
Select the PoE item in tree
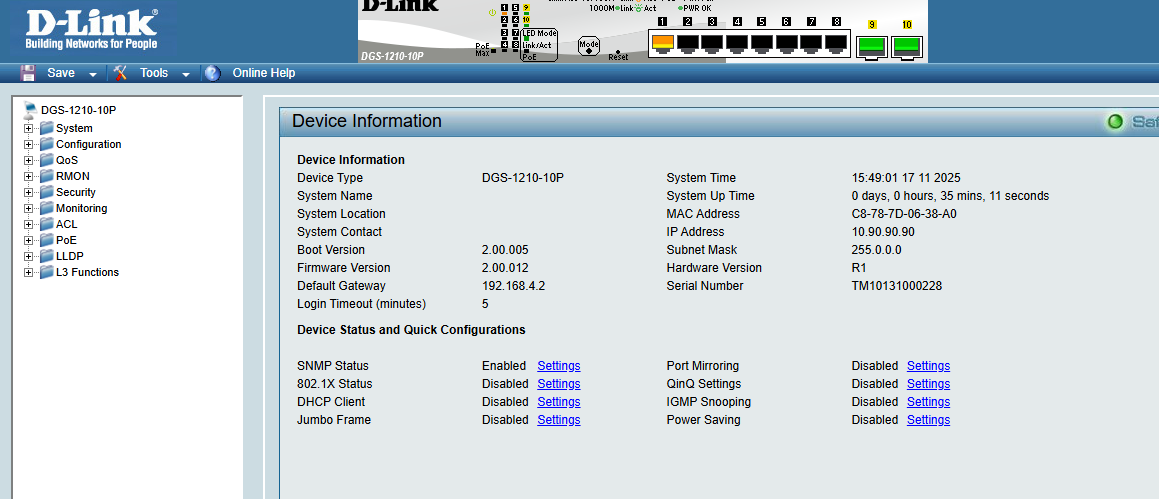click(x=65, y=240)
